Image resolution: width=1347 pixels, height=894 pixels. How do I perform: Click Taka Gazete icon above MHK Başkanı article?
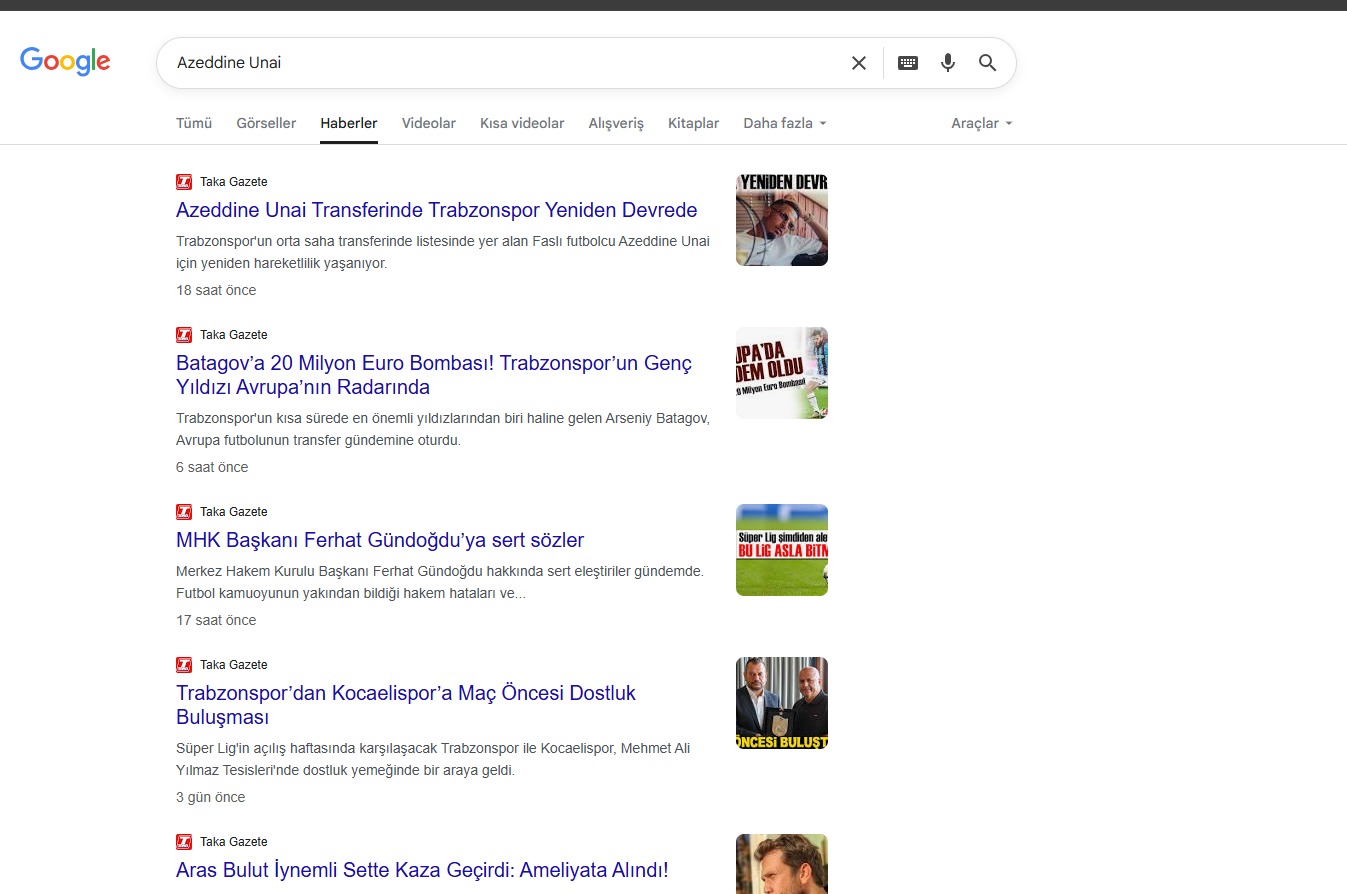point(184,512)
